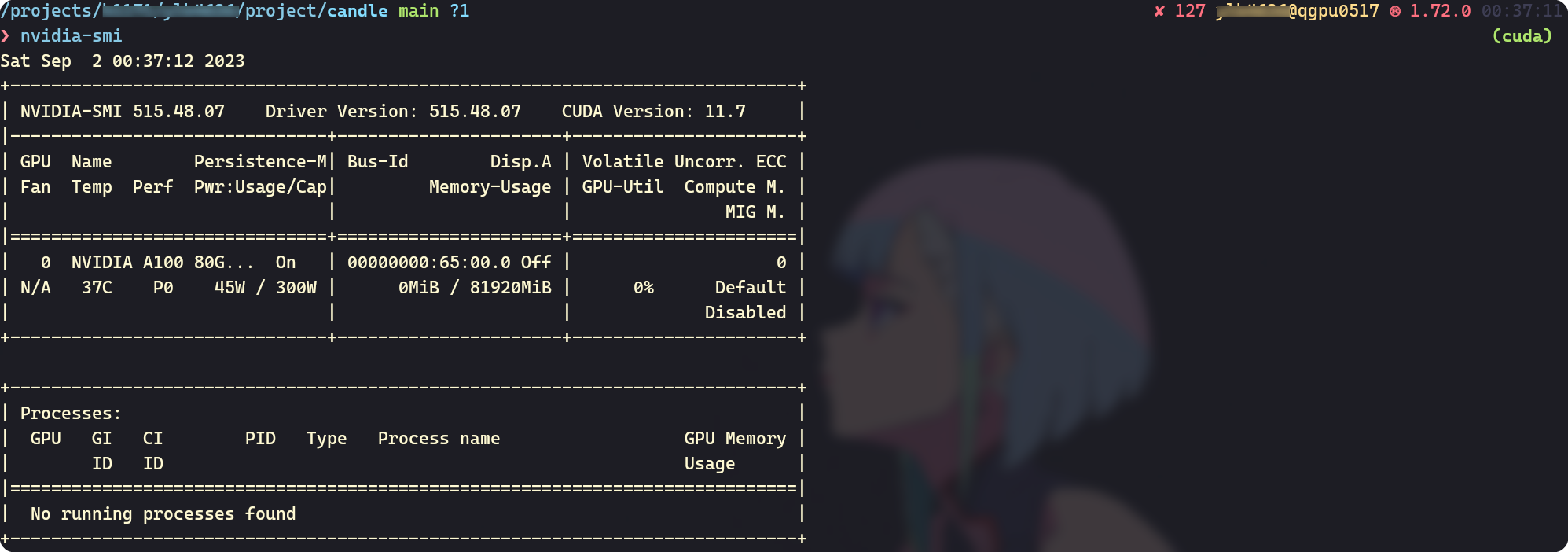Click the Rust version 1.72.0 text
Image resolution: width=1568 pixels, height=552 pixels.
click(x=1440, y=11)
